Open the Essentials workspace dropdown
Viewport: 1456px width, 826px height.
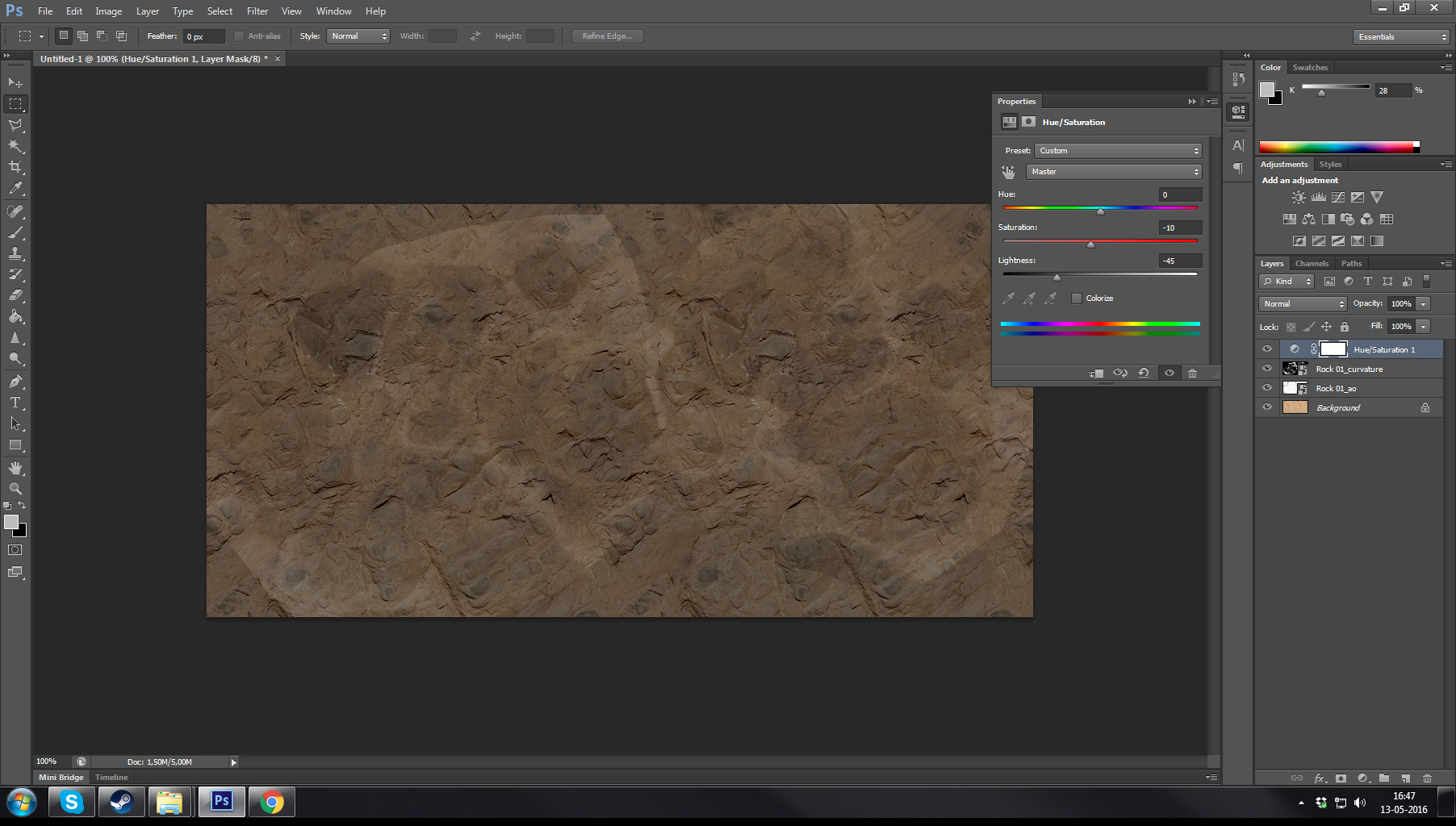[x=1402, y=36]
